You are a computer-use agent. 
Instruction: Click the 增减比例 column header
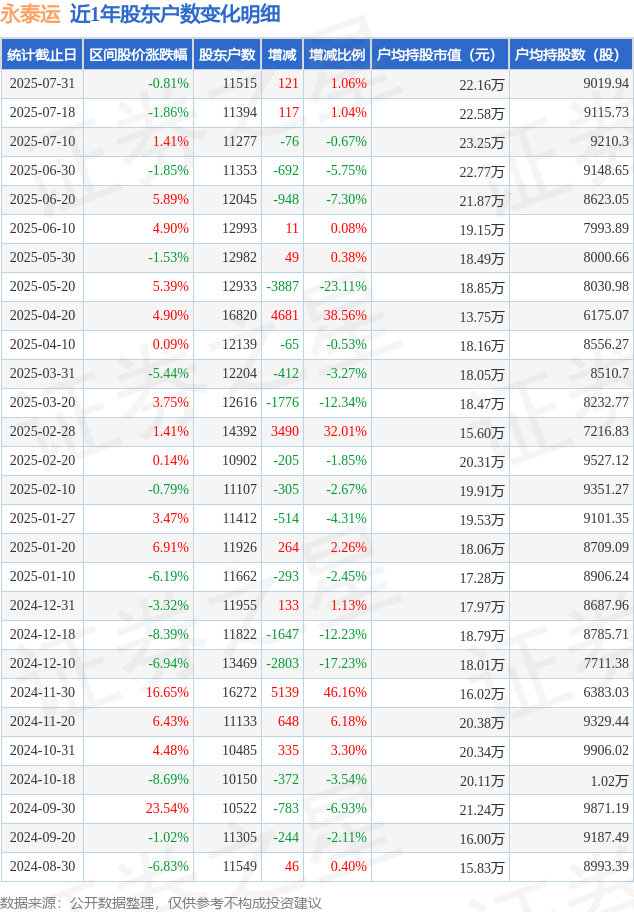pyautogui.click(x=337, y=55)
